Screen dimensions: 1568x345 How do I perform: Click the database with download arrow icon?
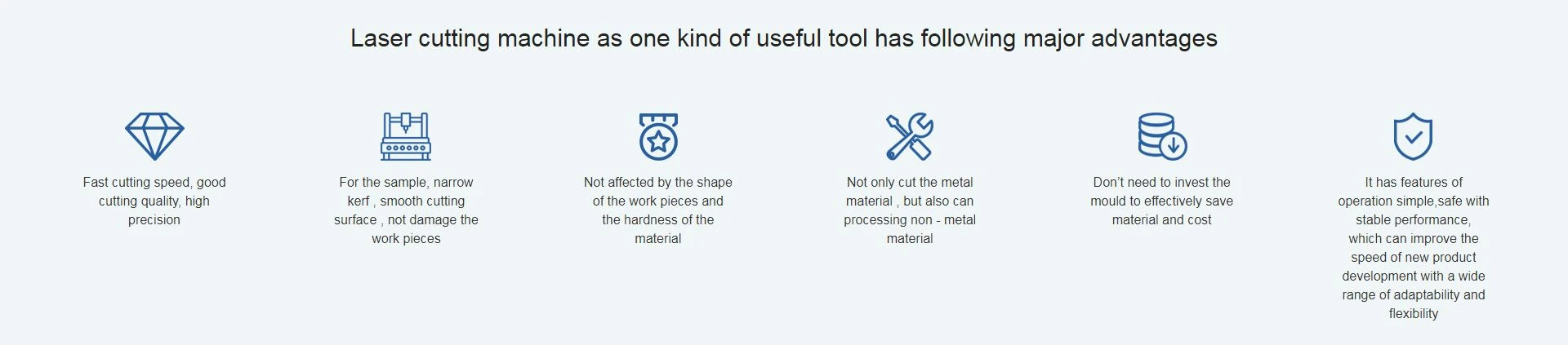[x=1162, y=136]
